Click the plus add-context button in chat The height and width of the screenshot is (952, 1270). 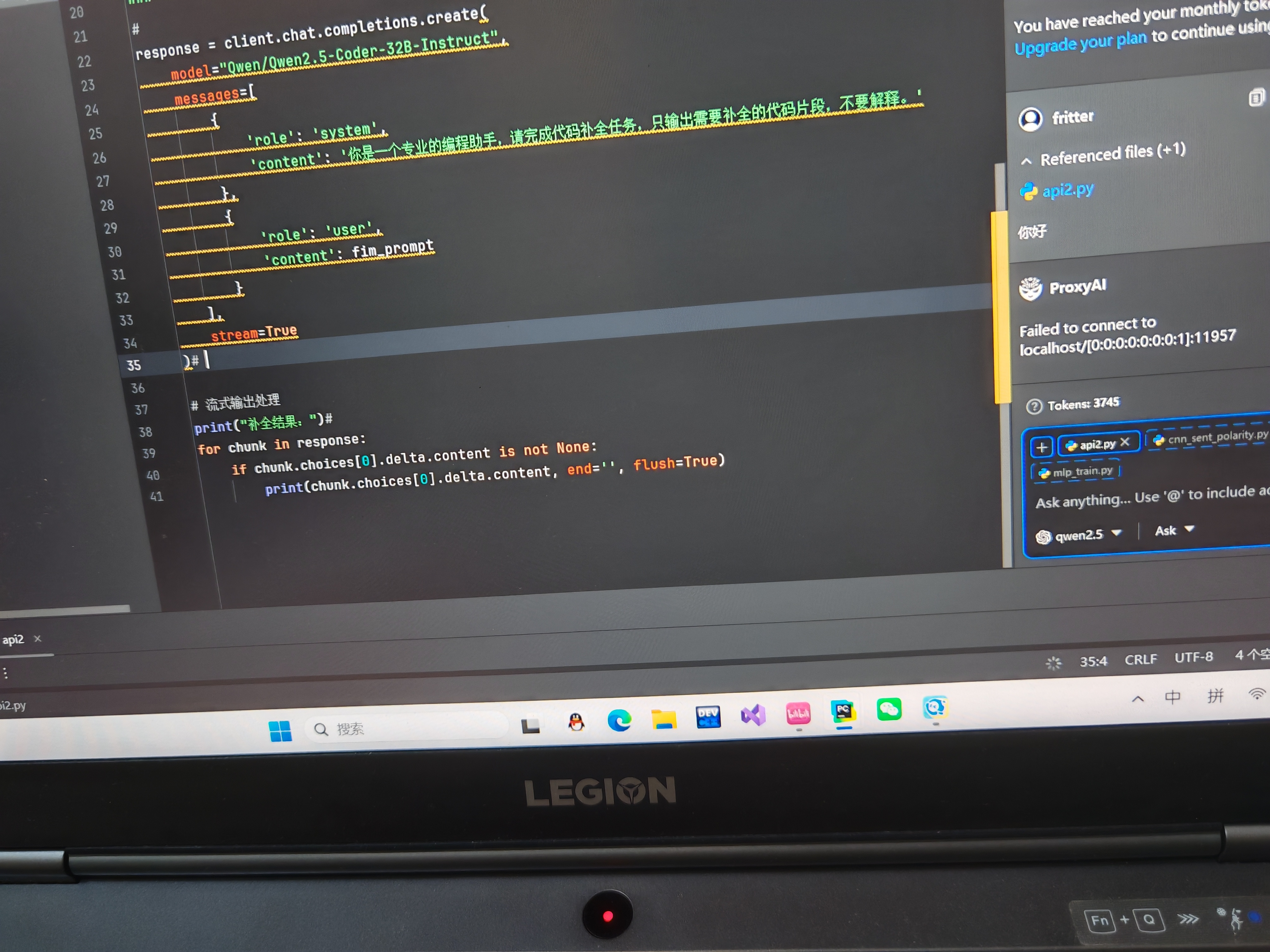(x=1041, y=447)
